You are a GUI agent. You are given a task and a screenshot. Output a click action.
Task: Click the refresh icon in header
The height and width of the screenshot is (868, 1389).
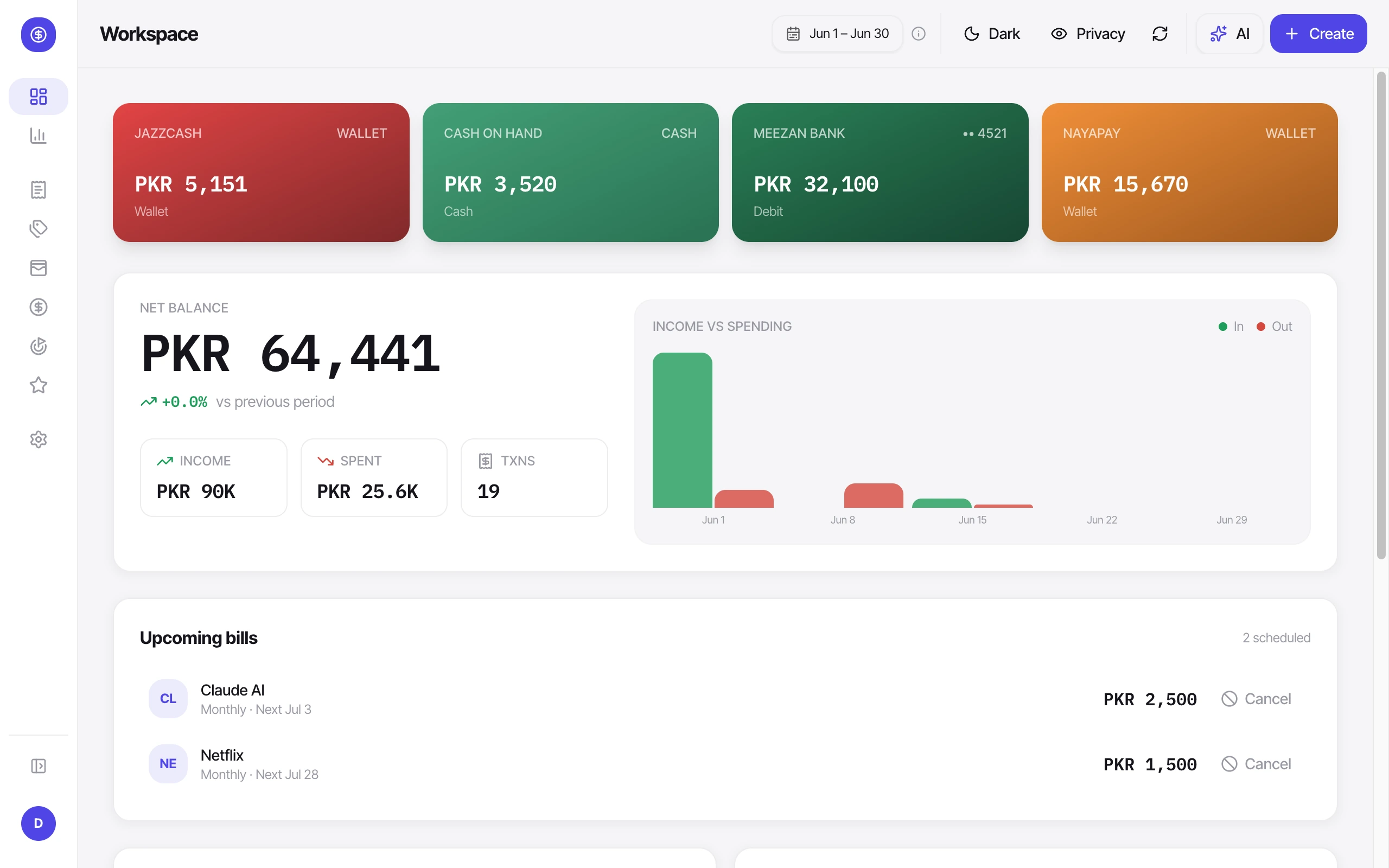click(1160, 34)
